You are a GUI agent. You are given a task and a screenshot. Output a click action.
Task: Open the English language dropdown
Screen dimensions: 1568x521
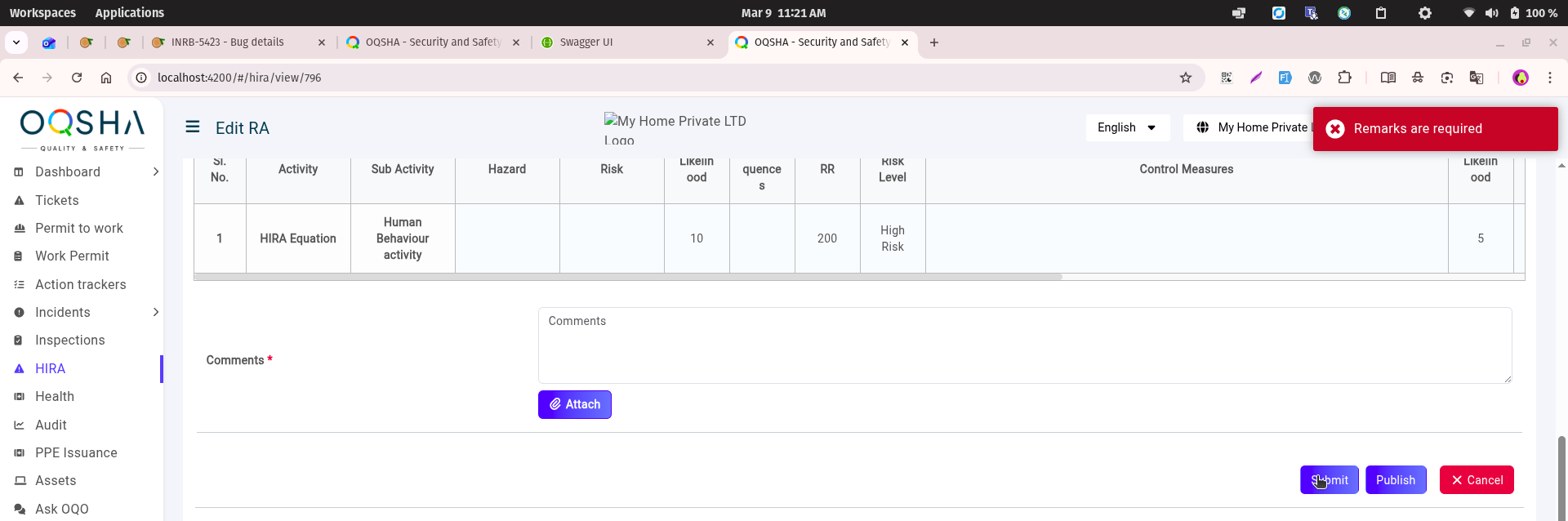pyautogui.click(x=1127, y=127)
